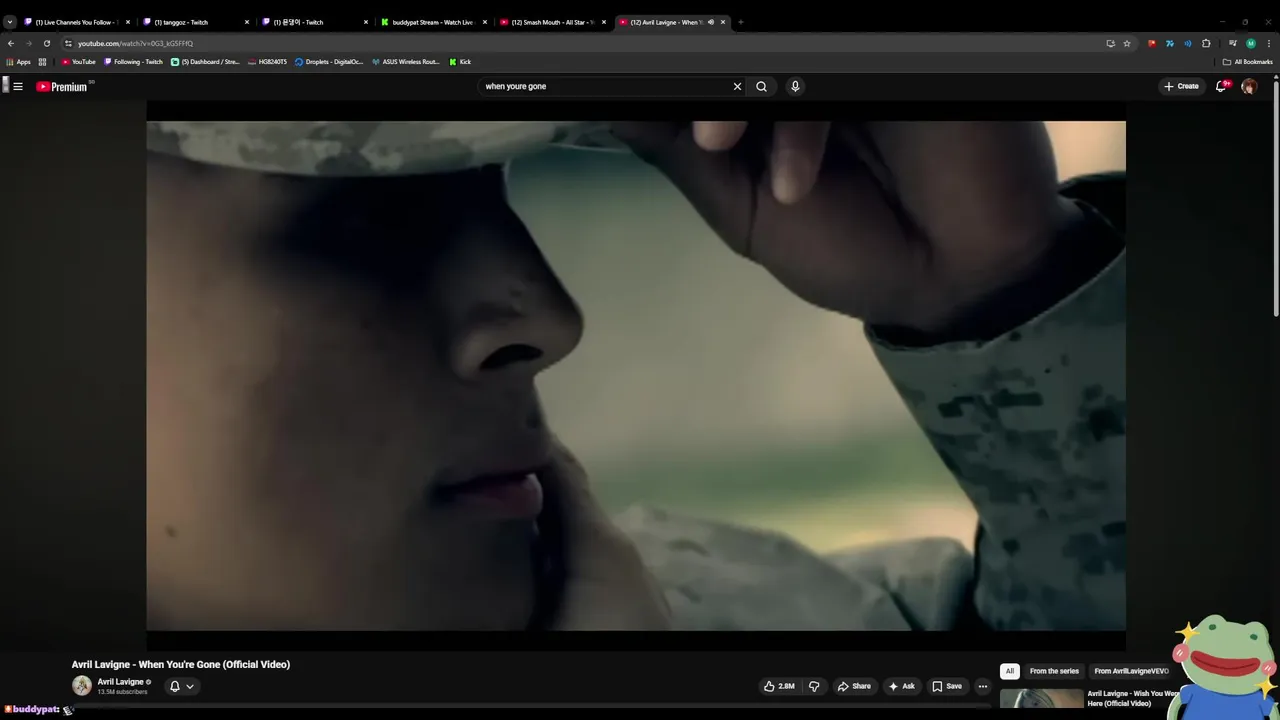The width and height of the screenshot is (1280, 720).
Task: Expand subscription notification options chevron
Action: (x=190, y=686)
